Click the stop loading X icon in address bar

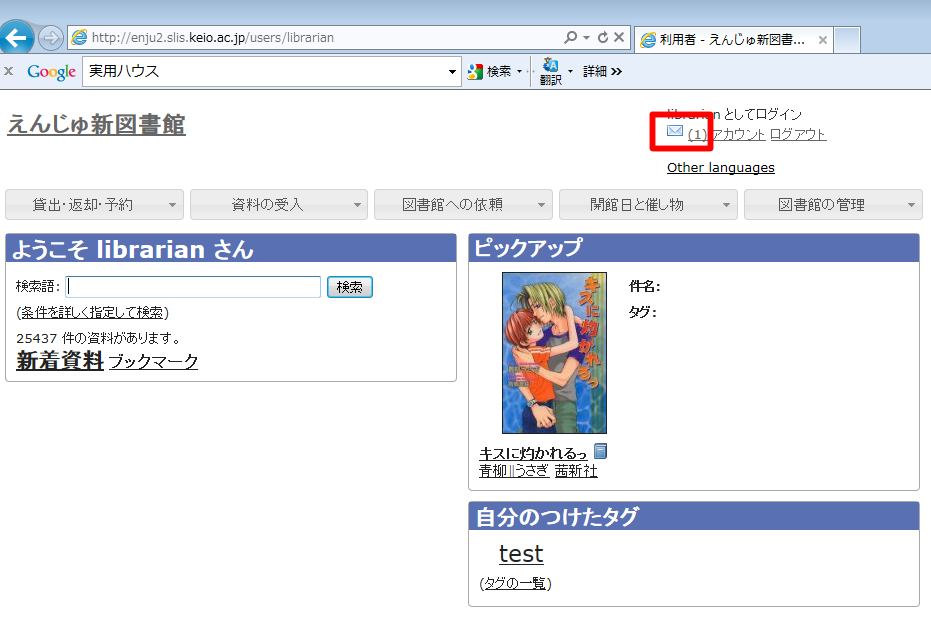tap(619, 37)
